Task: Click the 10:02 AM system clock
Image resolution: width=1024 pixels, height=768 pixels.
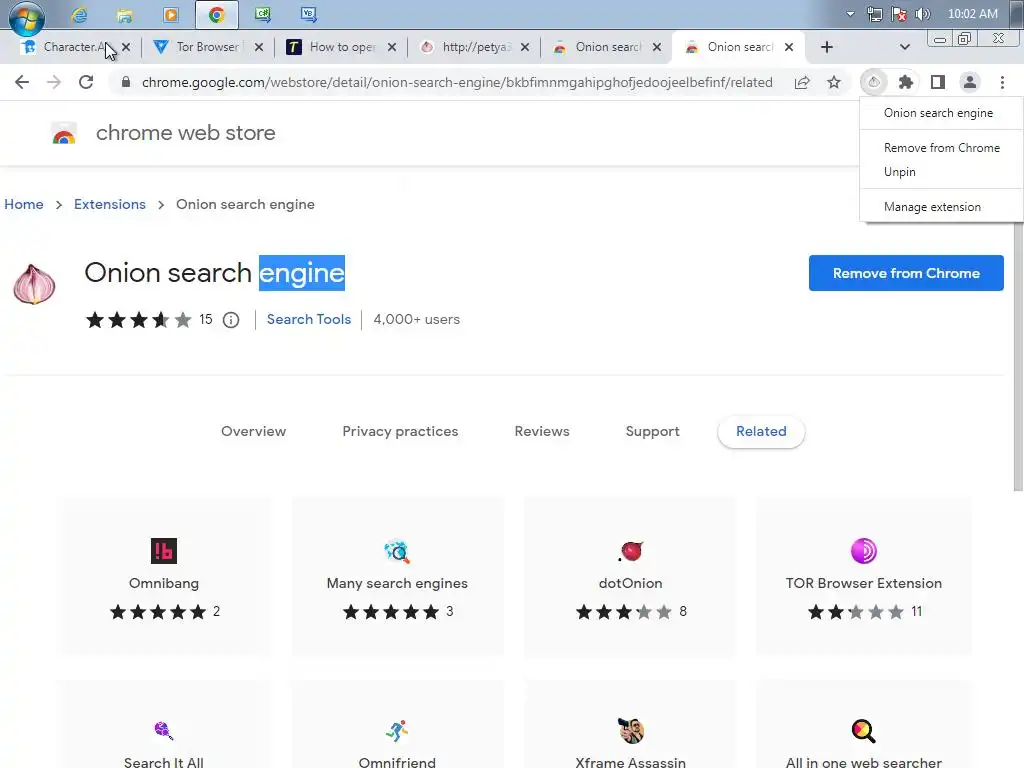Action: [973, 14]
